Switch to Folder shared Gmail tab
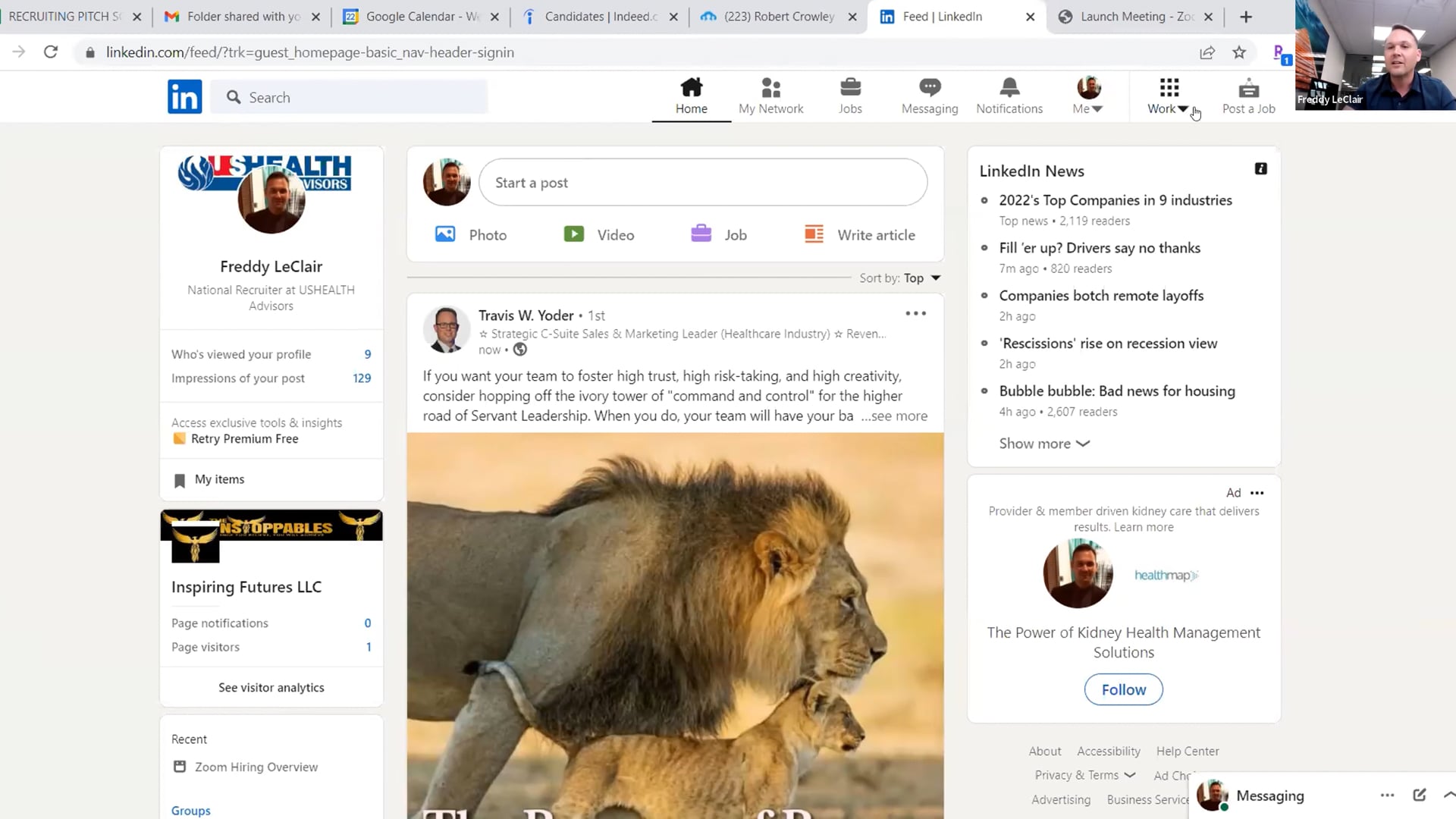 click(x=242, y=17)
